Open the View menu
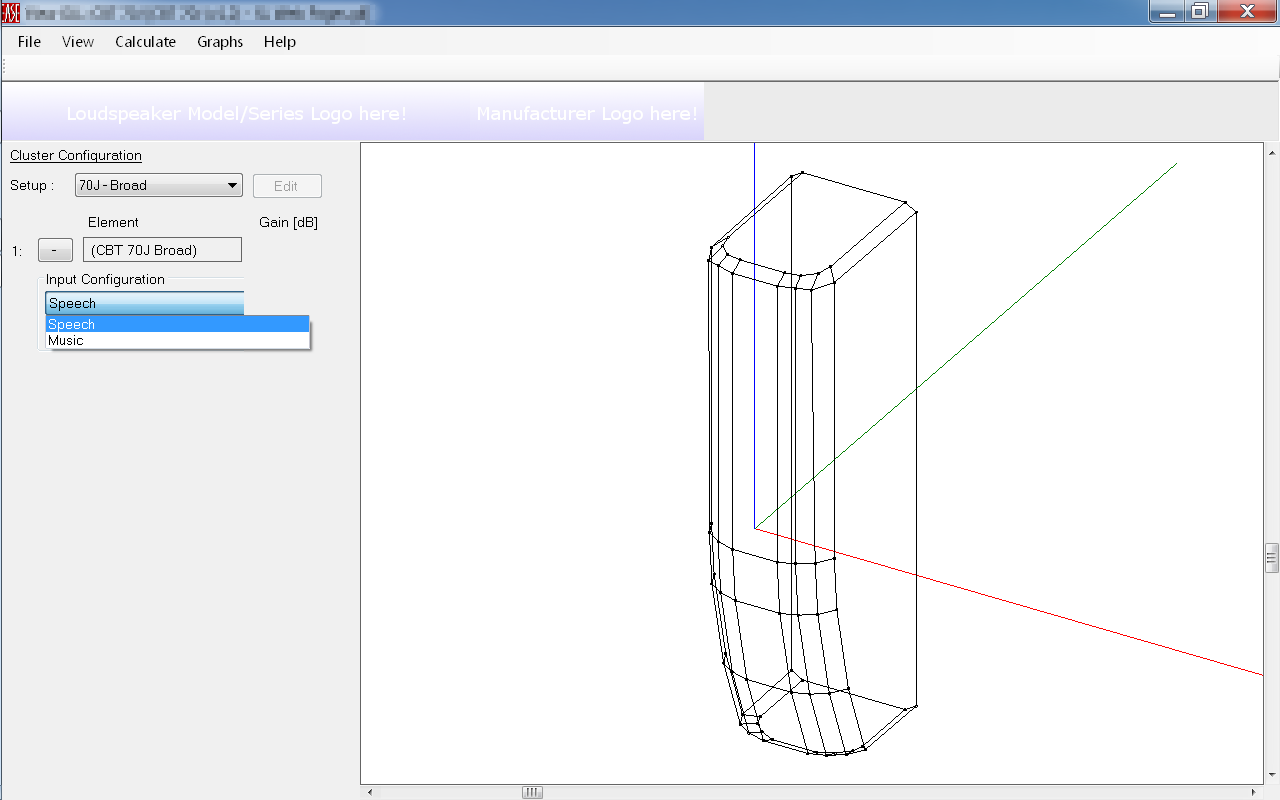Screen dimensions: 1280x800 [78, 42]
